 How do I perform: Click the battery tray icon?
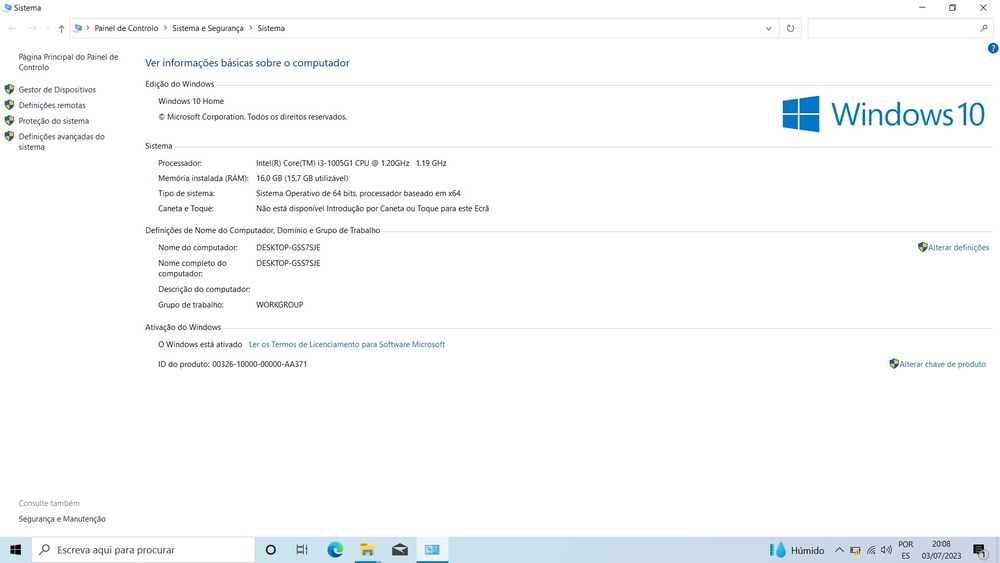pos(855,550)
